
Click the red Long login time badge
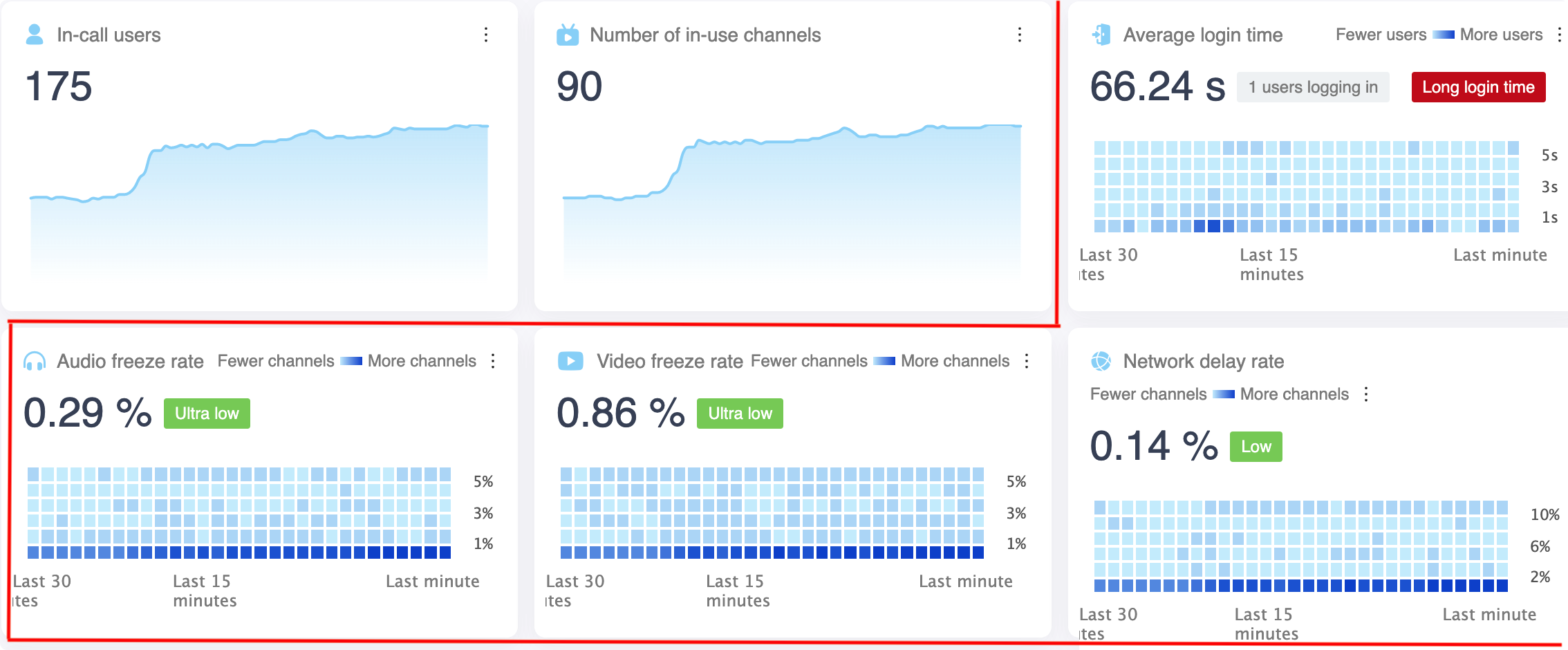(1478, 87)
